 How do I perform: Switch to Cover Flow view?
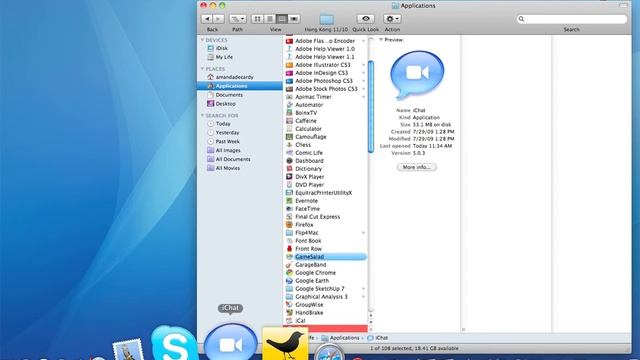(x=294, y=19)
